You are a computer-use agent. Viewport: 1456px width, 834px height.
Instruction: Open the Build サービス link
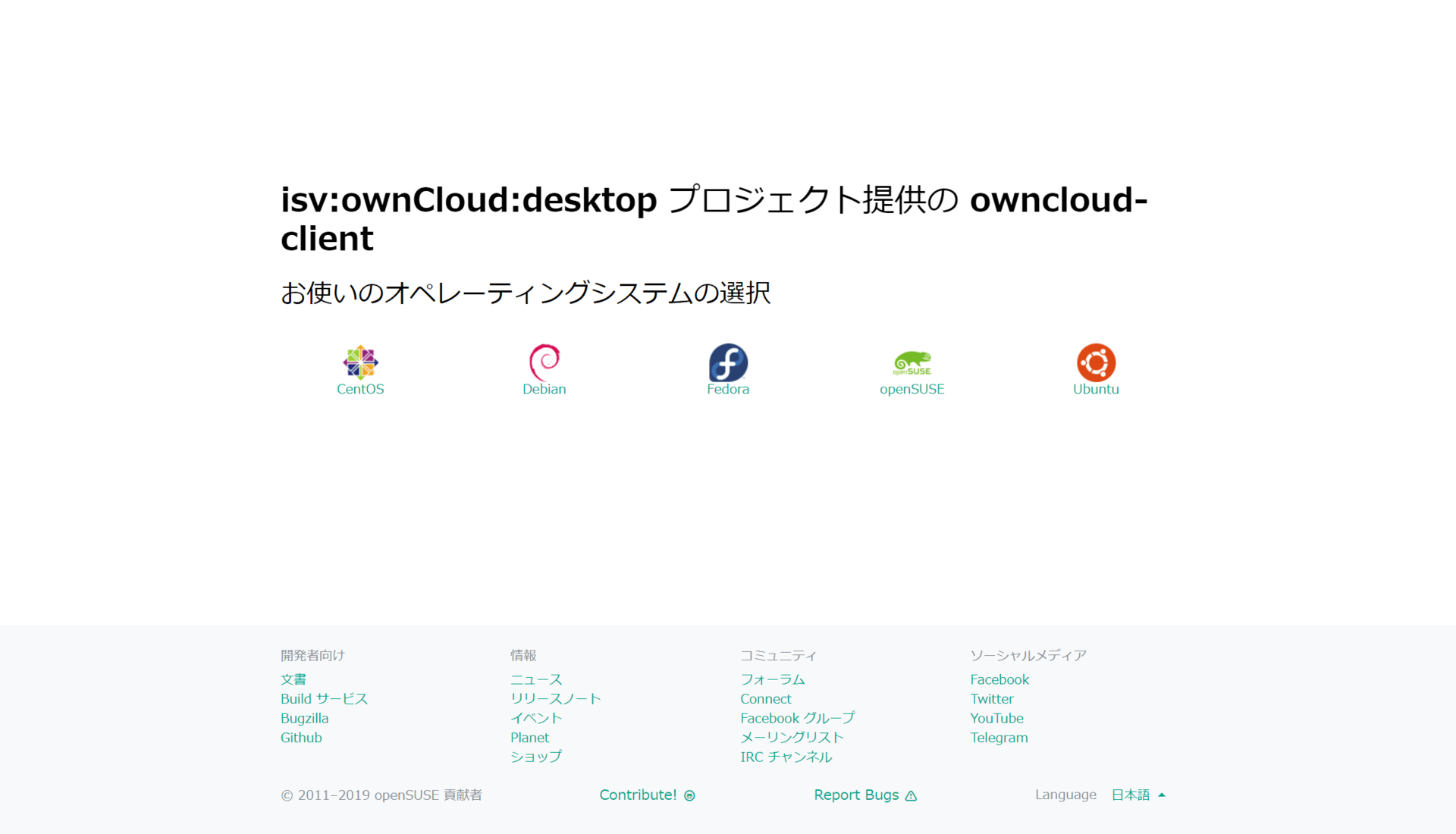[324, 698]
